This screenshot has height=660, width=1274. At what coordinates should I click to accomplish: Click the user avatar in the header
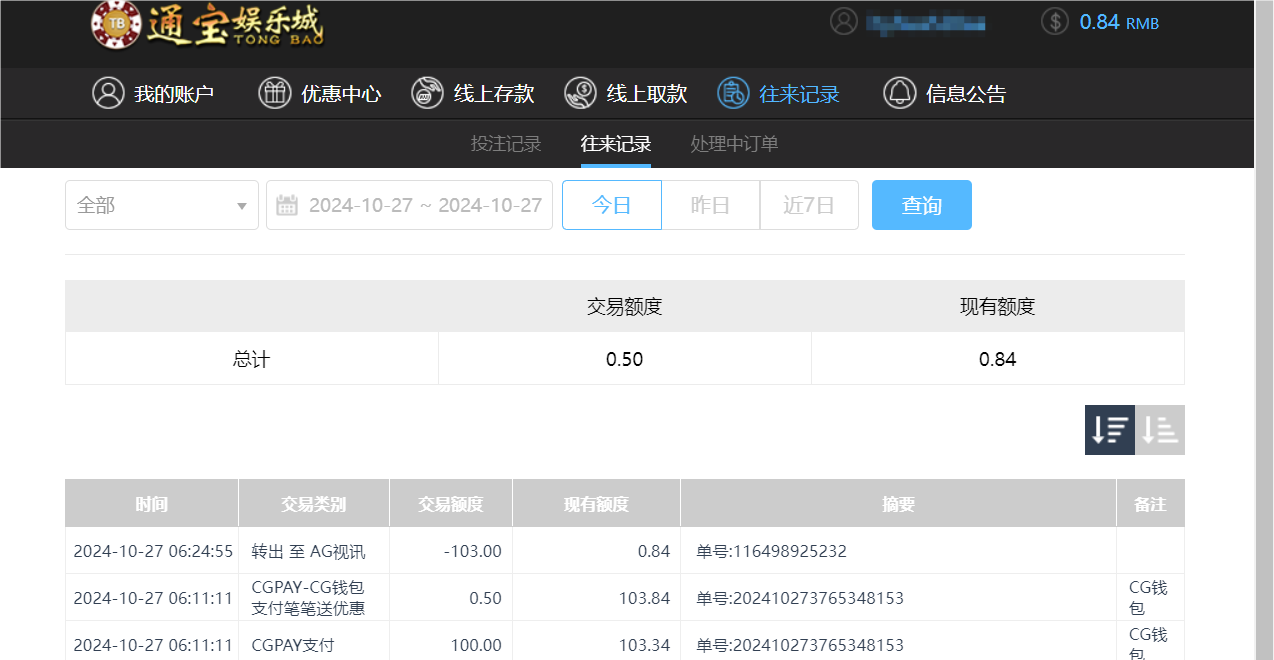pos(843,21)
